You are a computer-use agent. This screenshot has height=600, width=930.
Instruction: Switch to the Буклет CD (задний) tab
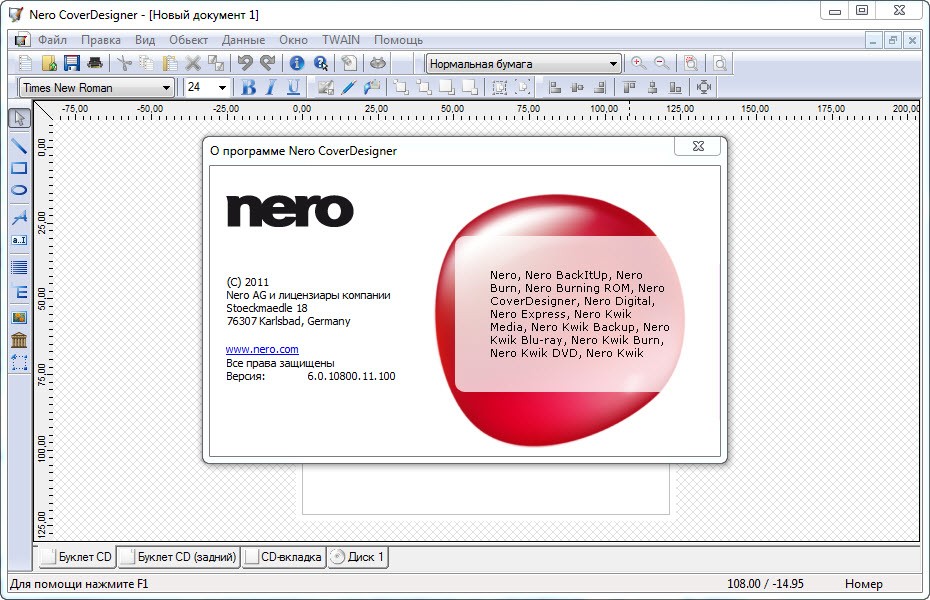(179, 557)
